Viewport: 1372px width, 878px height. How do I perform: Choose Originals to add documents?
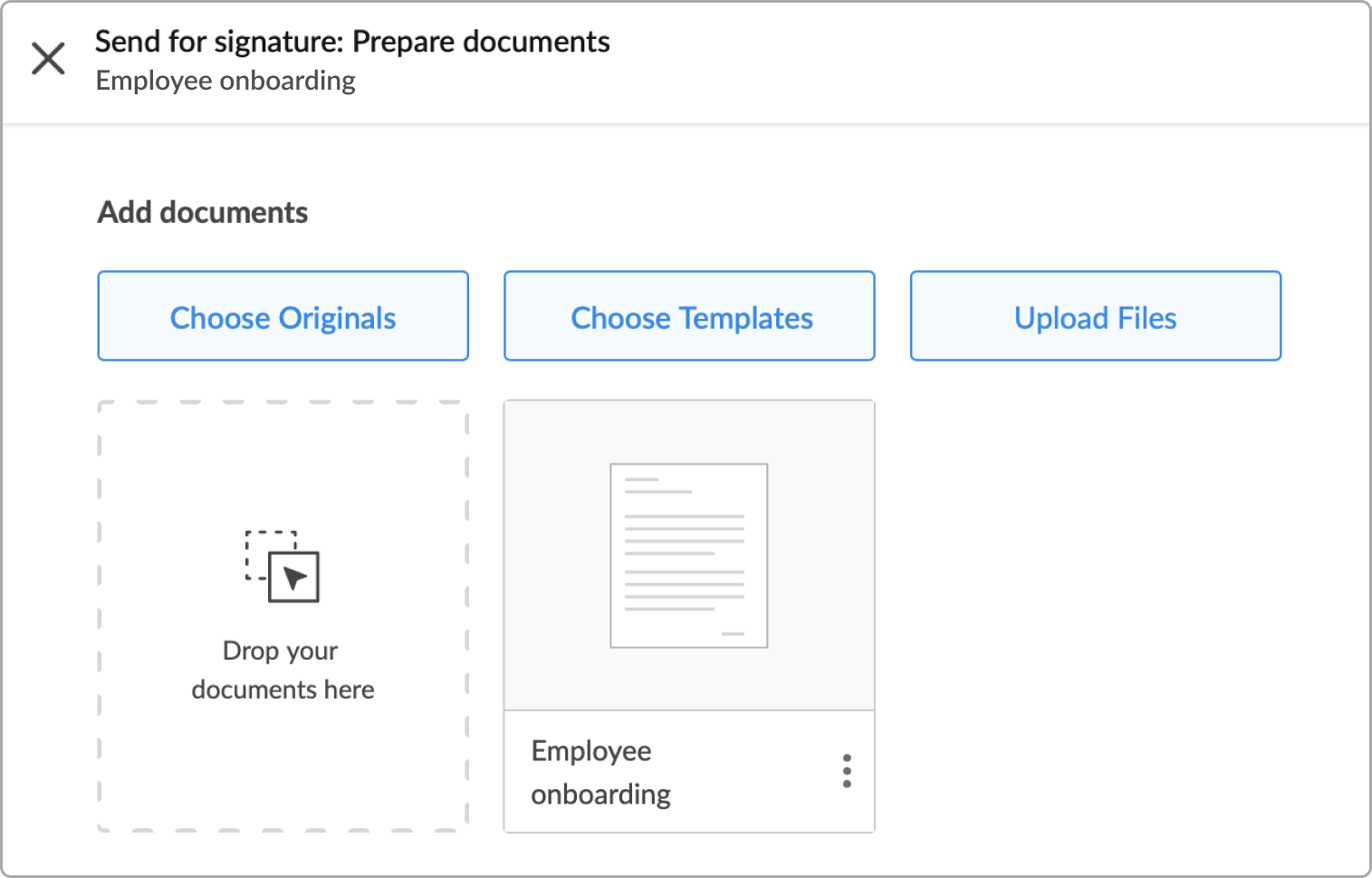pos(283,316)
